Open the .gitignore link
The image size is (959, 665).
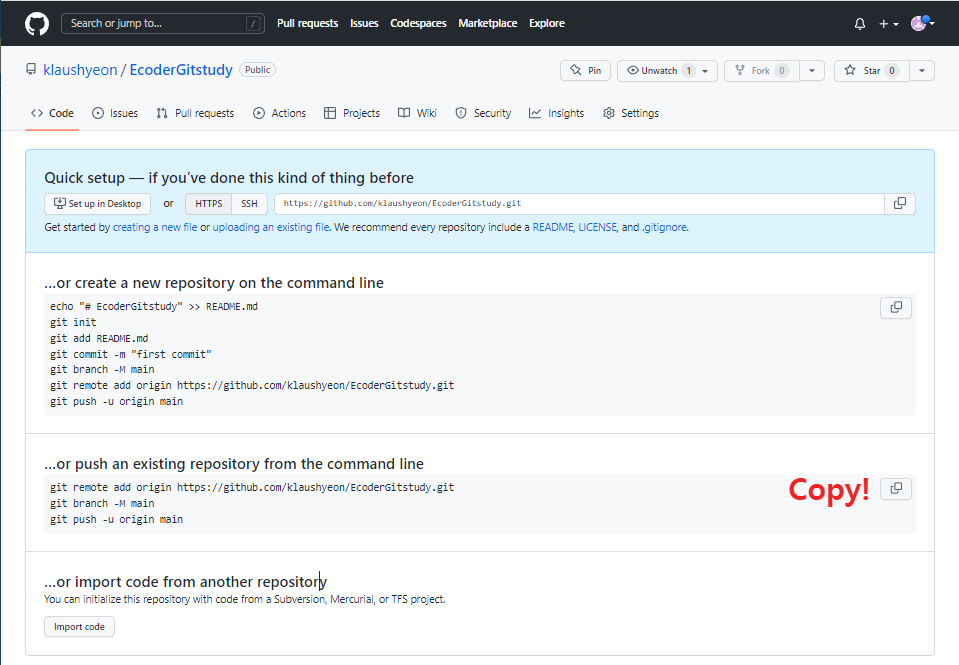click(665, 228)
